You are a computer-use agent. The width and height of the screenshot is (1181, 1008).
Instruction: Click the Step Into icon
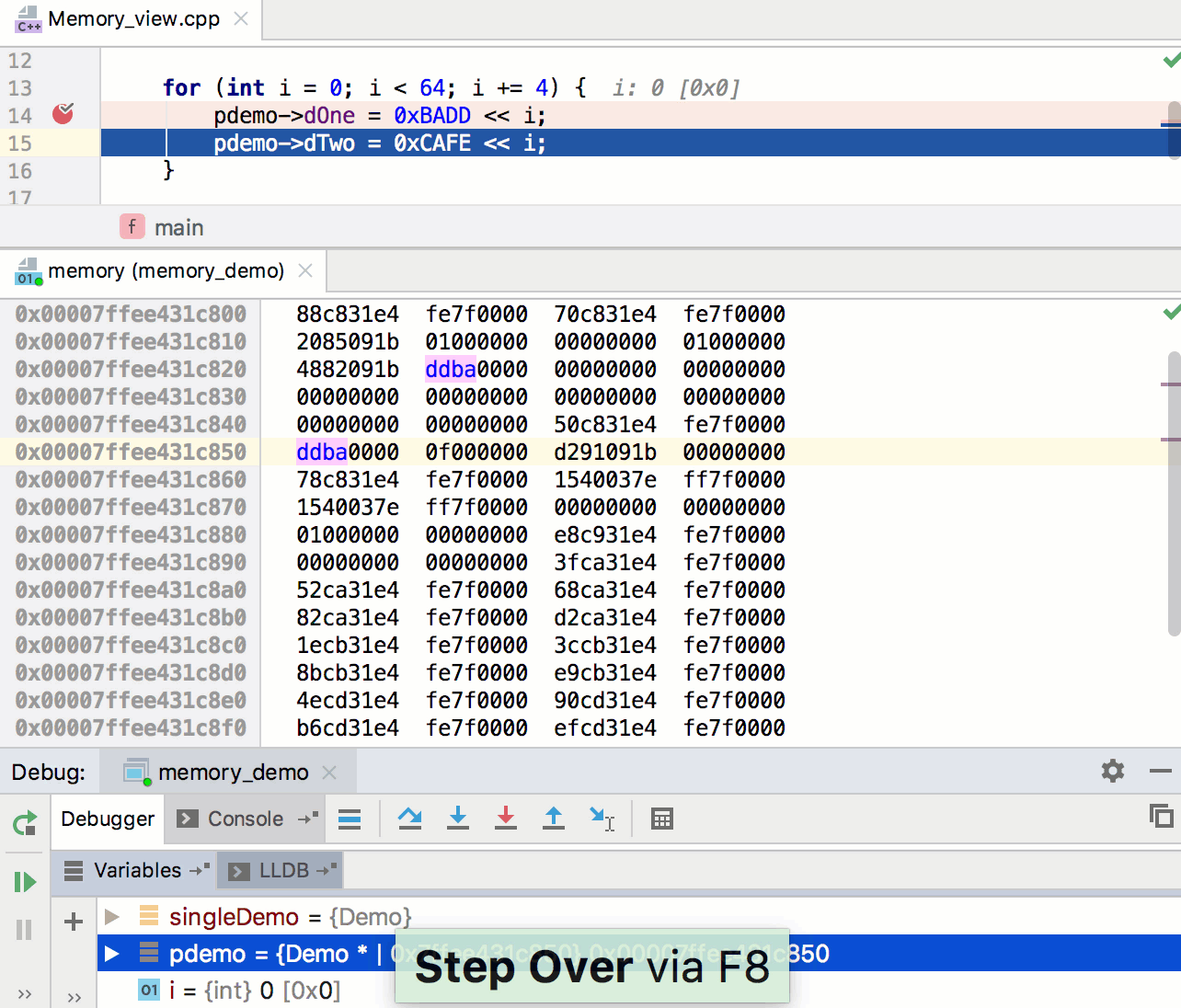pos(458,819)
